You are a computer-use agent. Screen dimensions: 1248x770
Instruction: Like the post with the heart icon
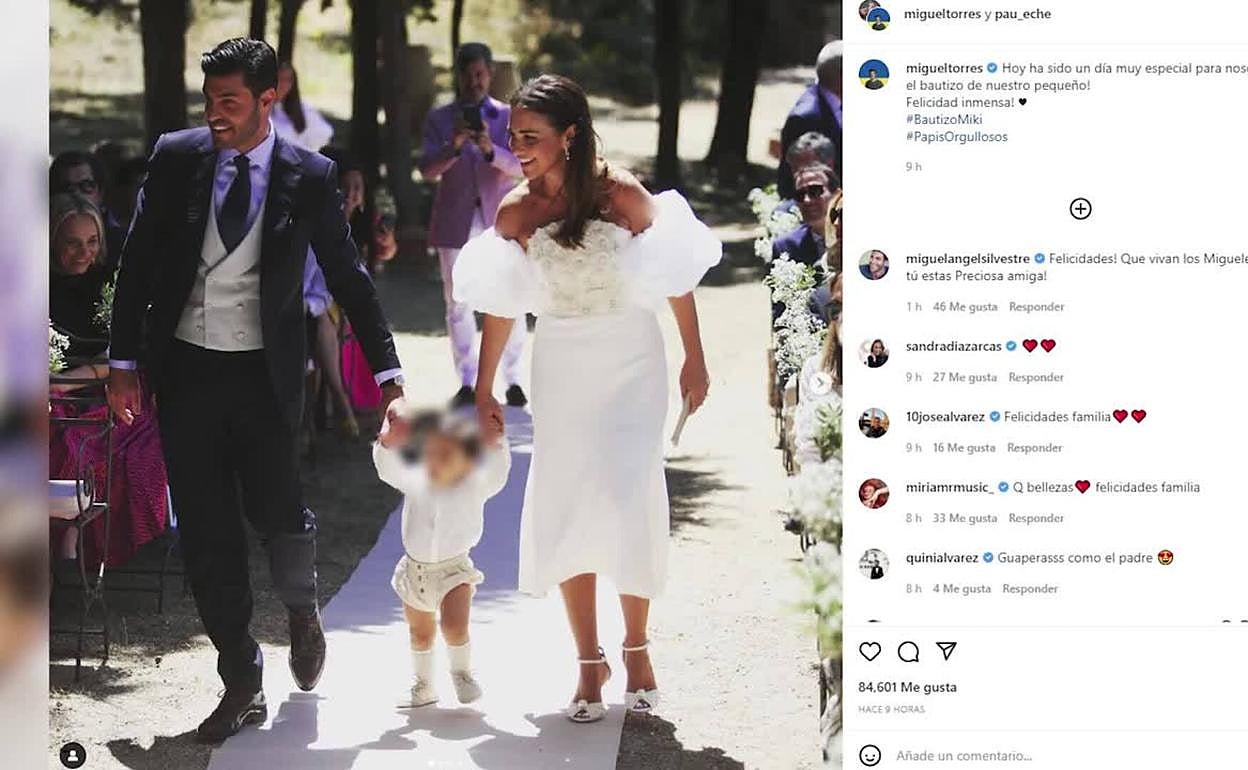[x=870, y=652]
